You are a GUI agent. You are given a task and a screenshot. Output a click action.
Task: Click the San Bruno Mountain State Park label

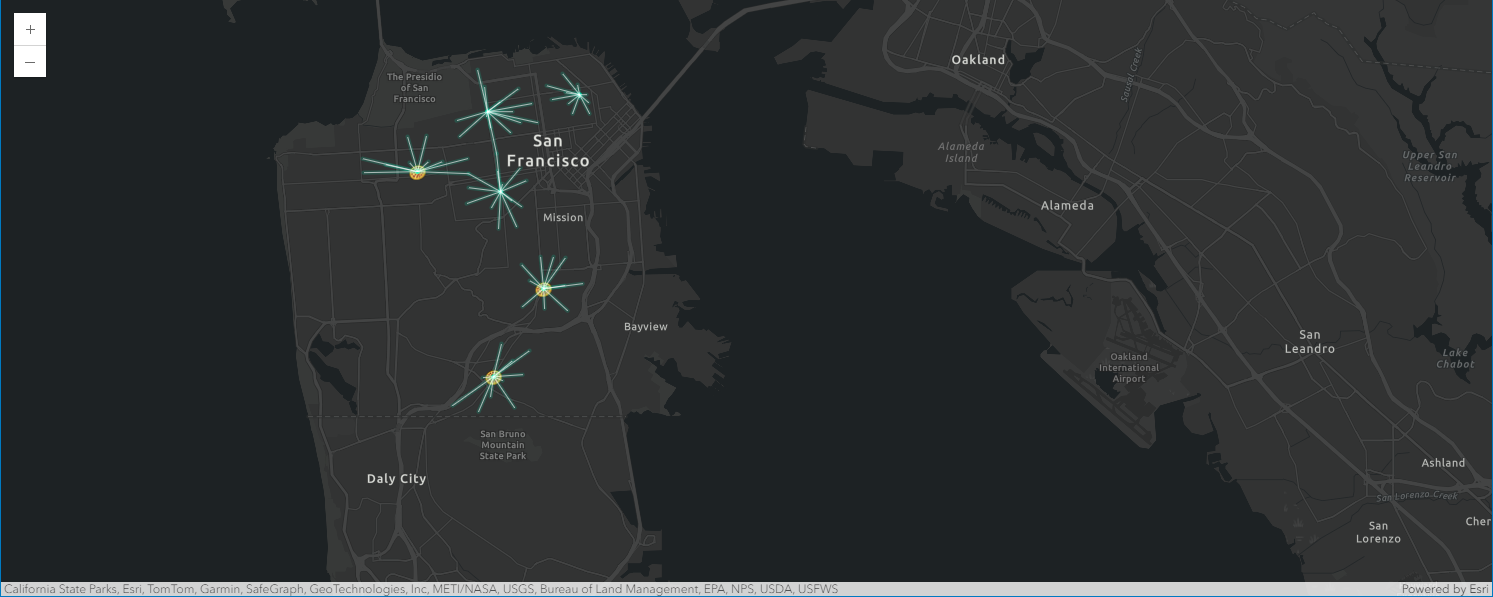tap(502, 445)
